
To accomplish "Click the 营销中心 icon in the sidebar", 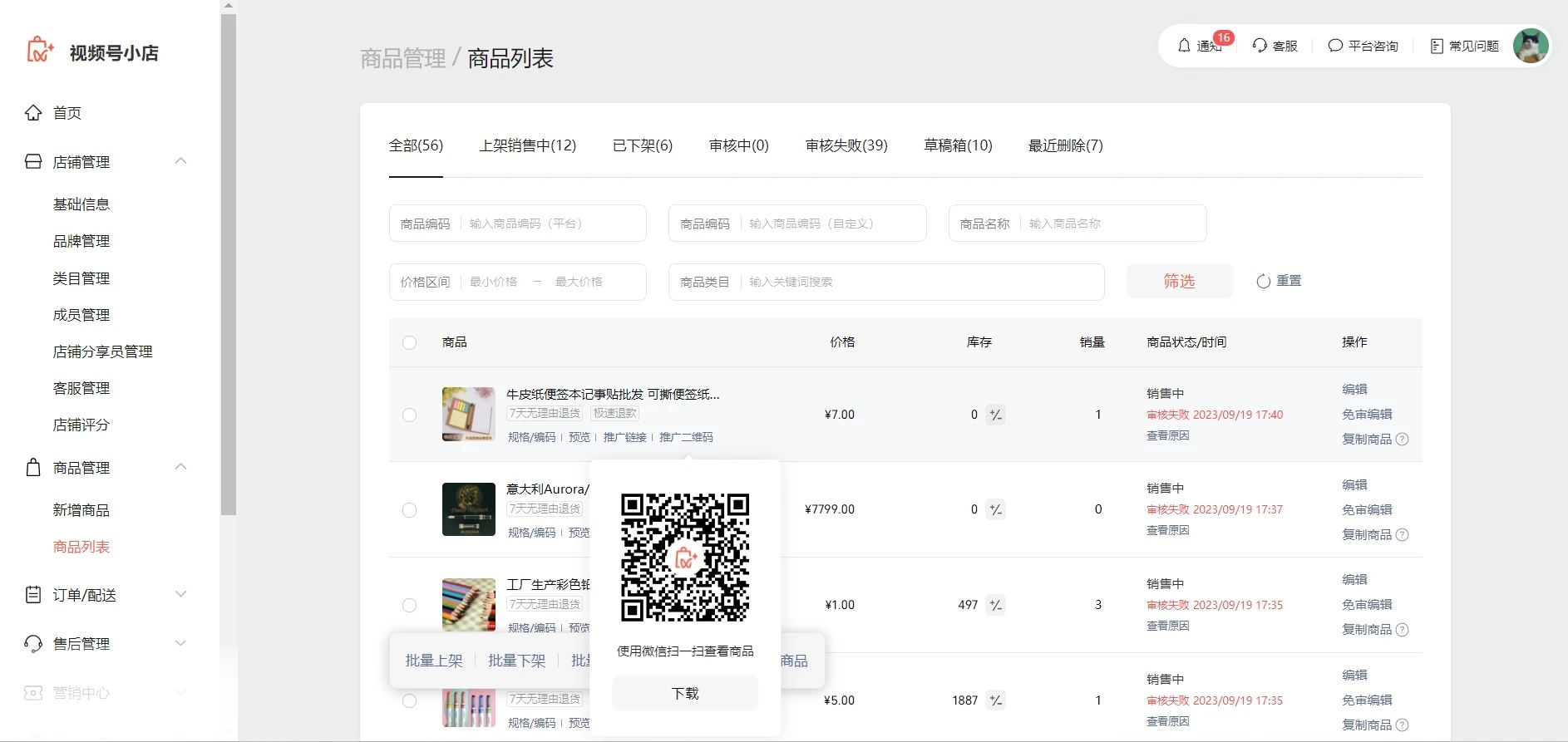I will point(33,692).
